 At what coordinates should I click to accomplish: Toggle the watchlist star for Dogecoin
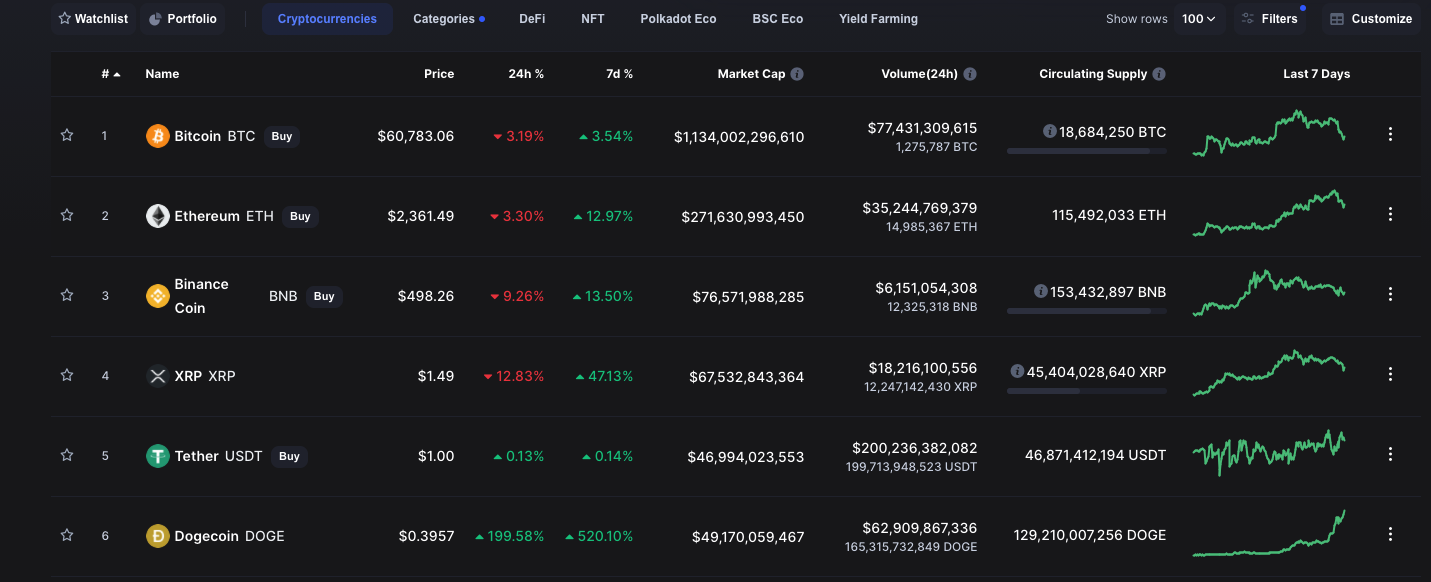click(x=67, y=535)
